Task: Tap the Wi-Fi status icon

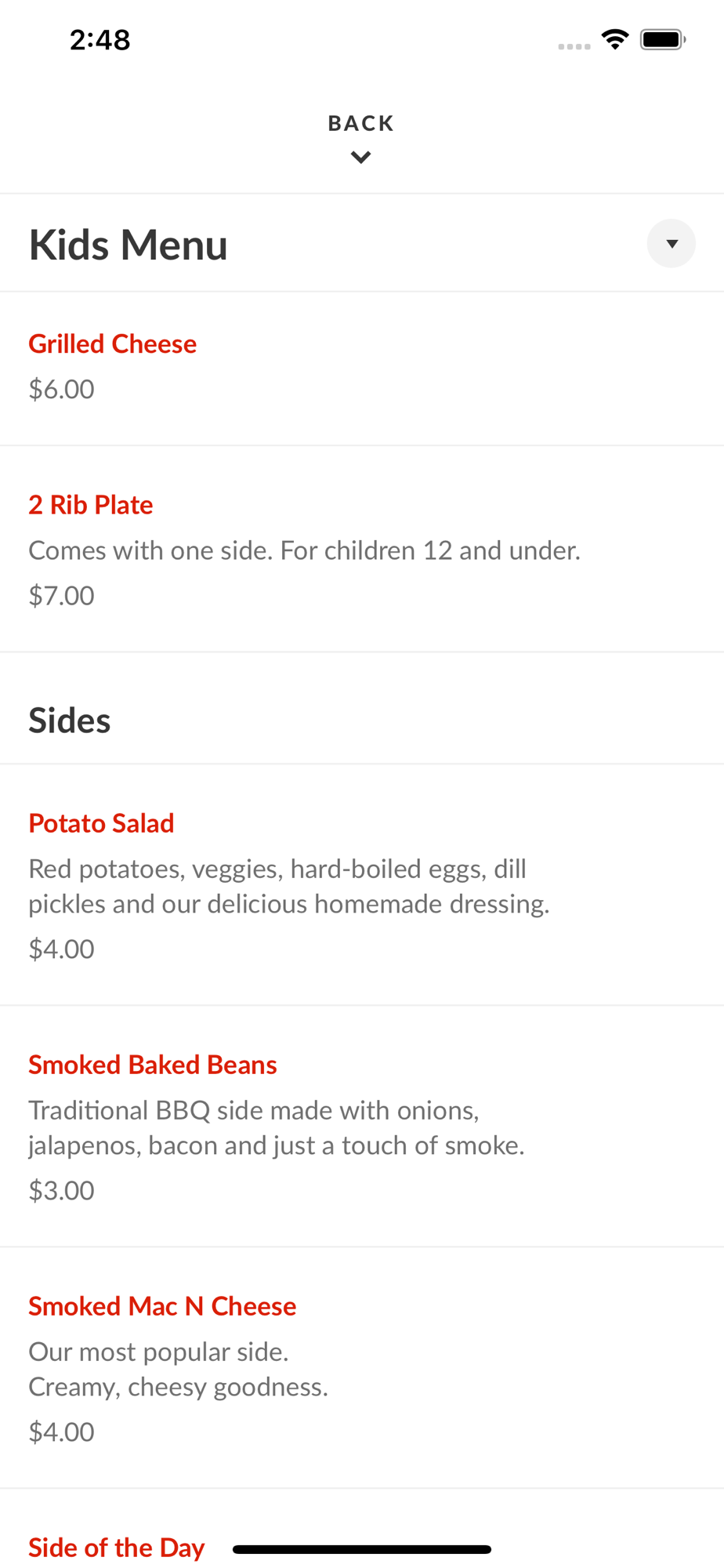Action: 615,39
